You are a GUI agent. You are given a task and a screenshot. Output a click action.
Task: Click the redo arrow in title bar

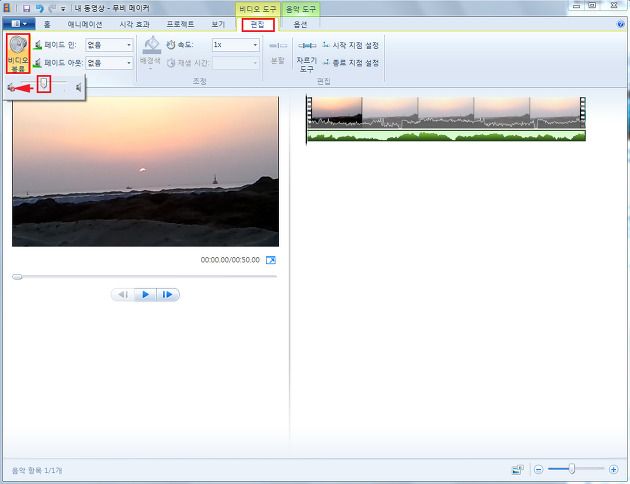pyautogui.click(x=52, y=8)
